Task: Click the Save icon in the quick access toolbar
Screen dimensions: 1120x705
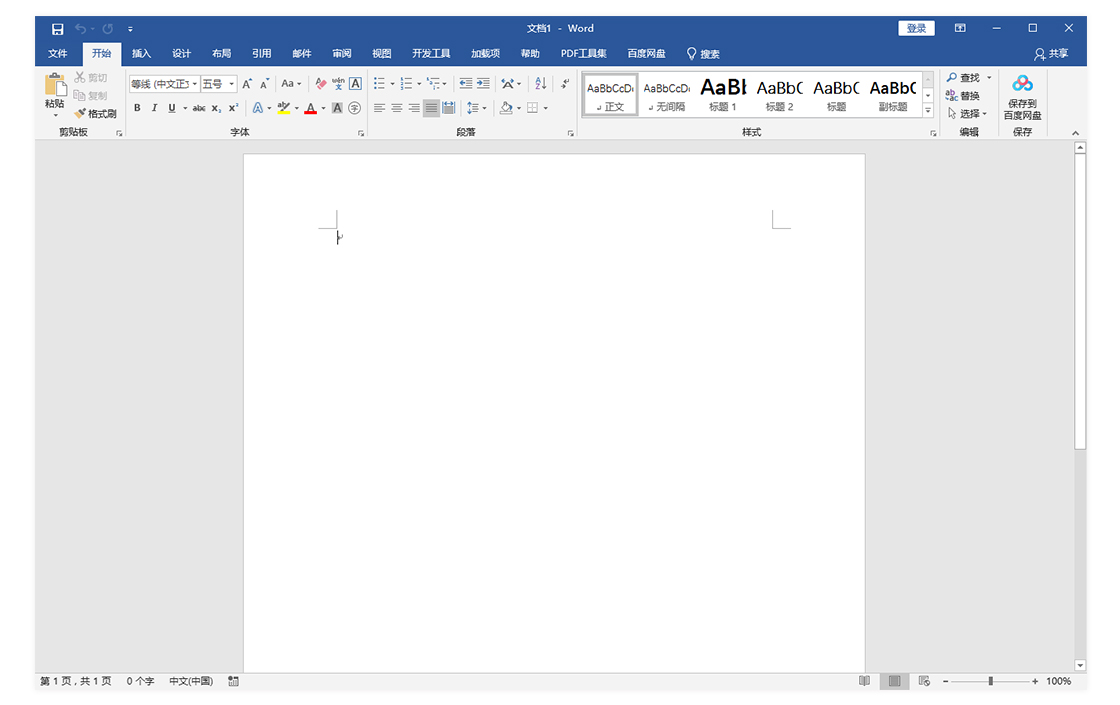Action: [x=57, y=29]
